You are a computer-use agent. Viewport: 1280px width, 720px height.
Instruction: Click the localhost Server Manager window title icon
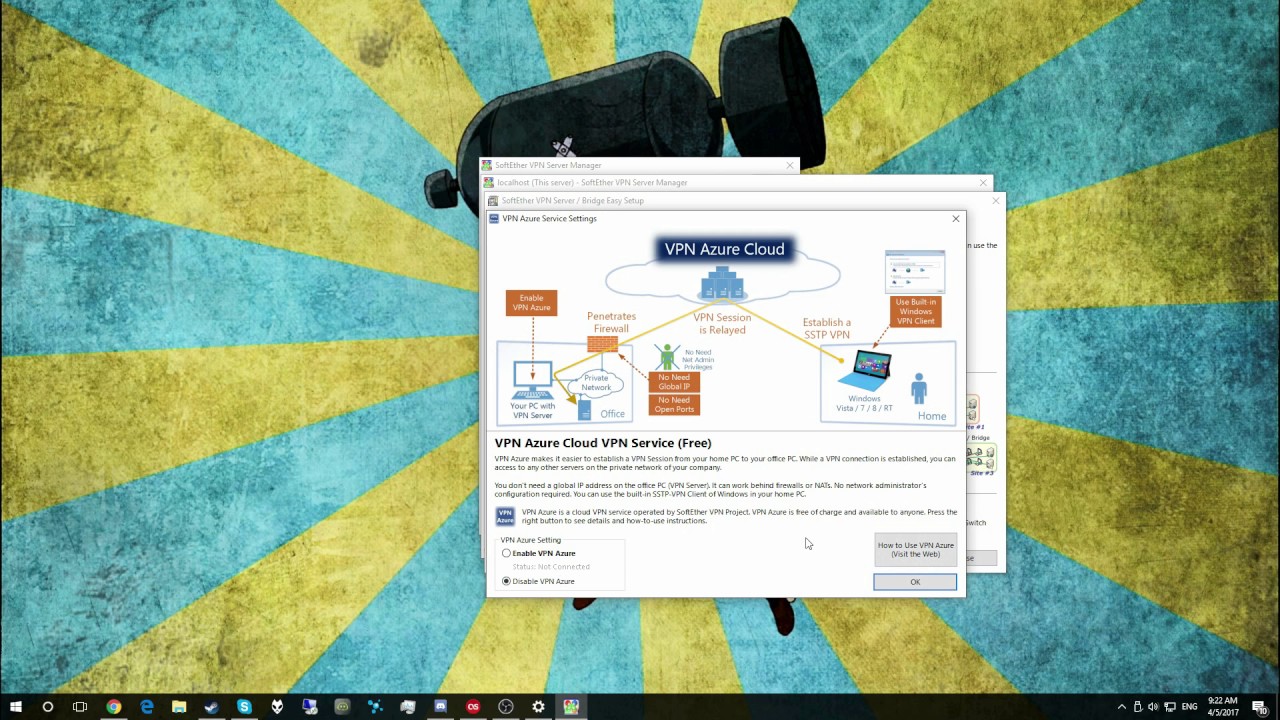pyautogui.click(x=489, y=183)
